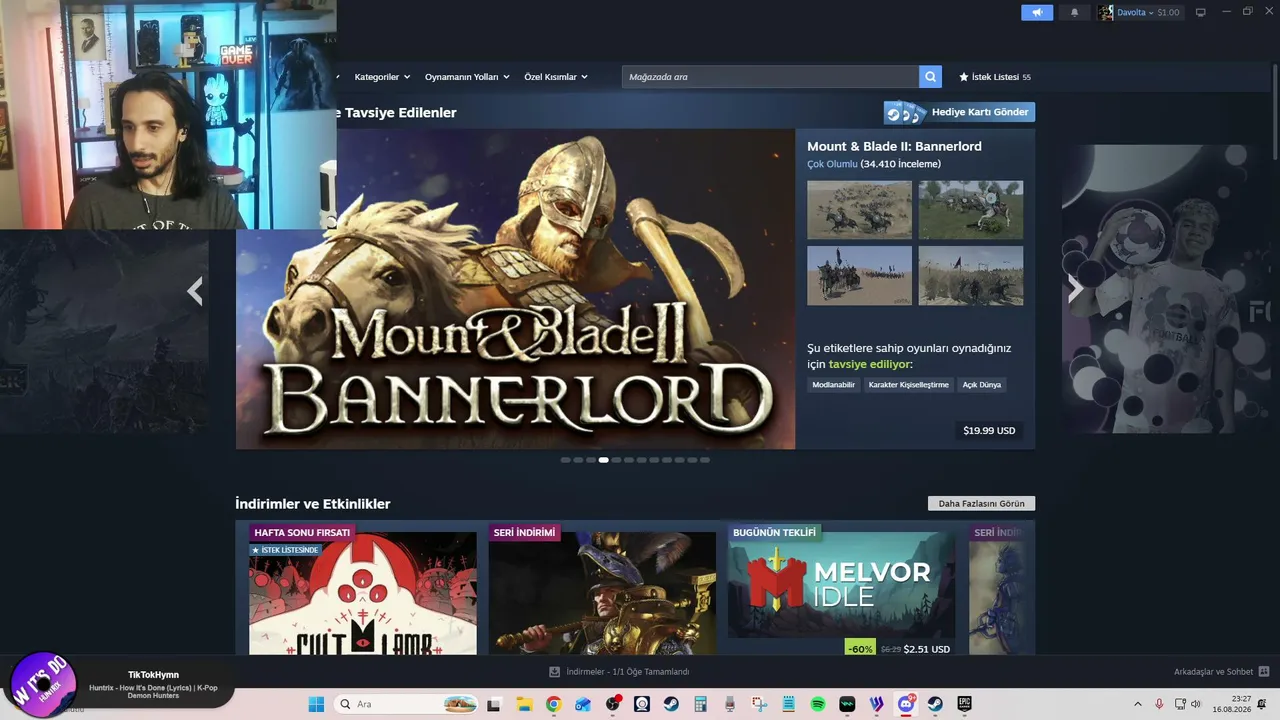Click the Hediye Kartı Gönder button
This screenshot has width=1280, height=720.
(x=959, y=112)
